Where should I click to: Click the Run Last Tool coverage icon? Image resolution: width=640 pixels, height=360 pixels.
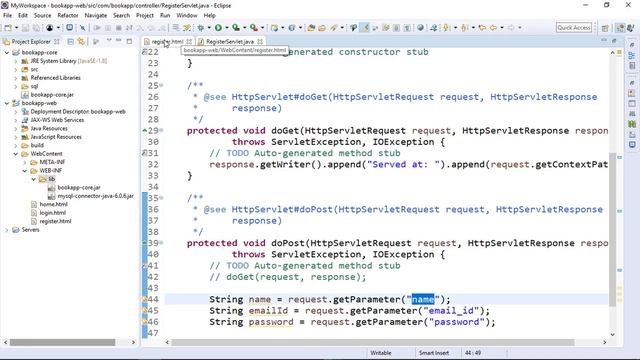point(236,28)
